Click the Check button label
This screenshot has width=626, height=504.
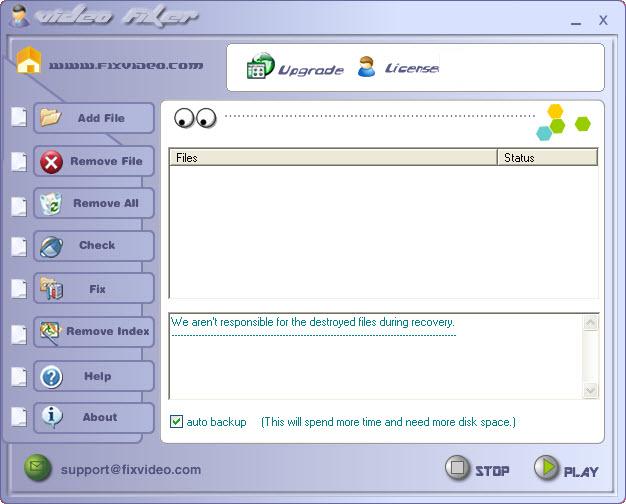[97, 245]
